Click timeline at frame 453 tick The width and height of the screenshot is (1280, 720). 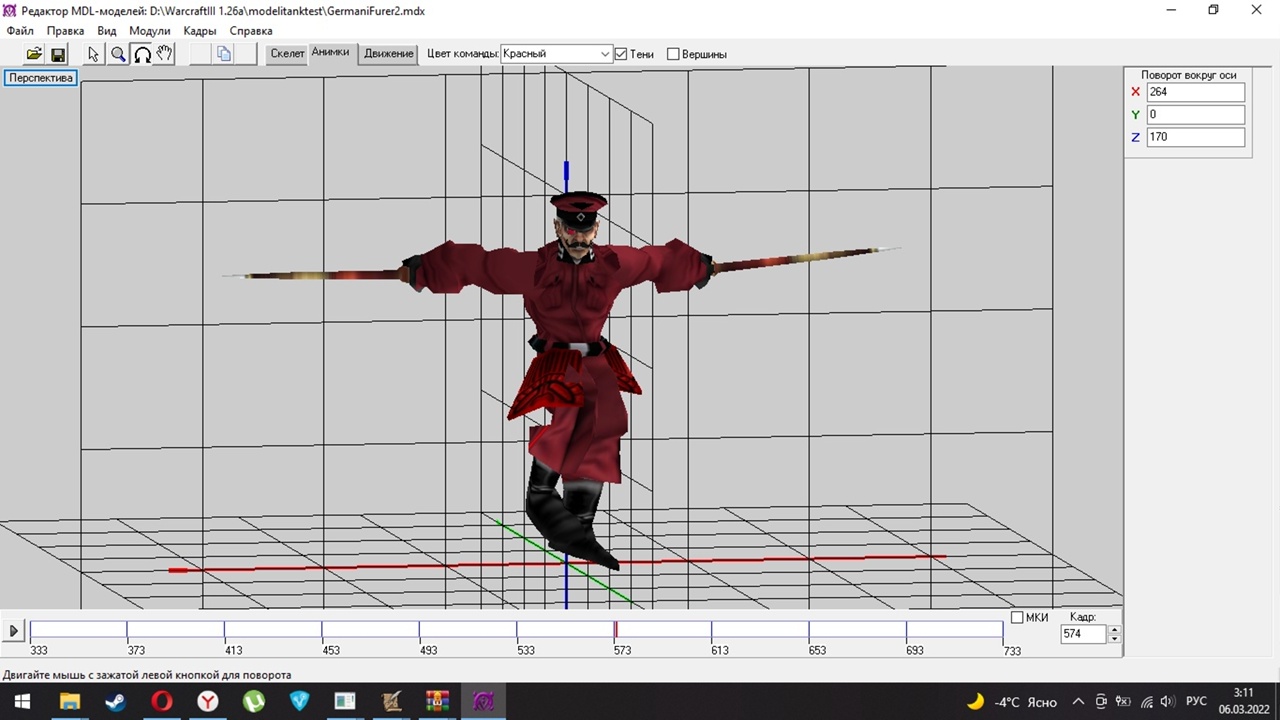coord(322,631)
